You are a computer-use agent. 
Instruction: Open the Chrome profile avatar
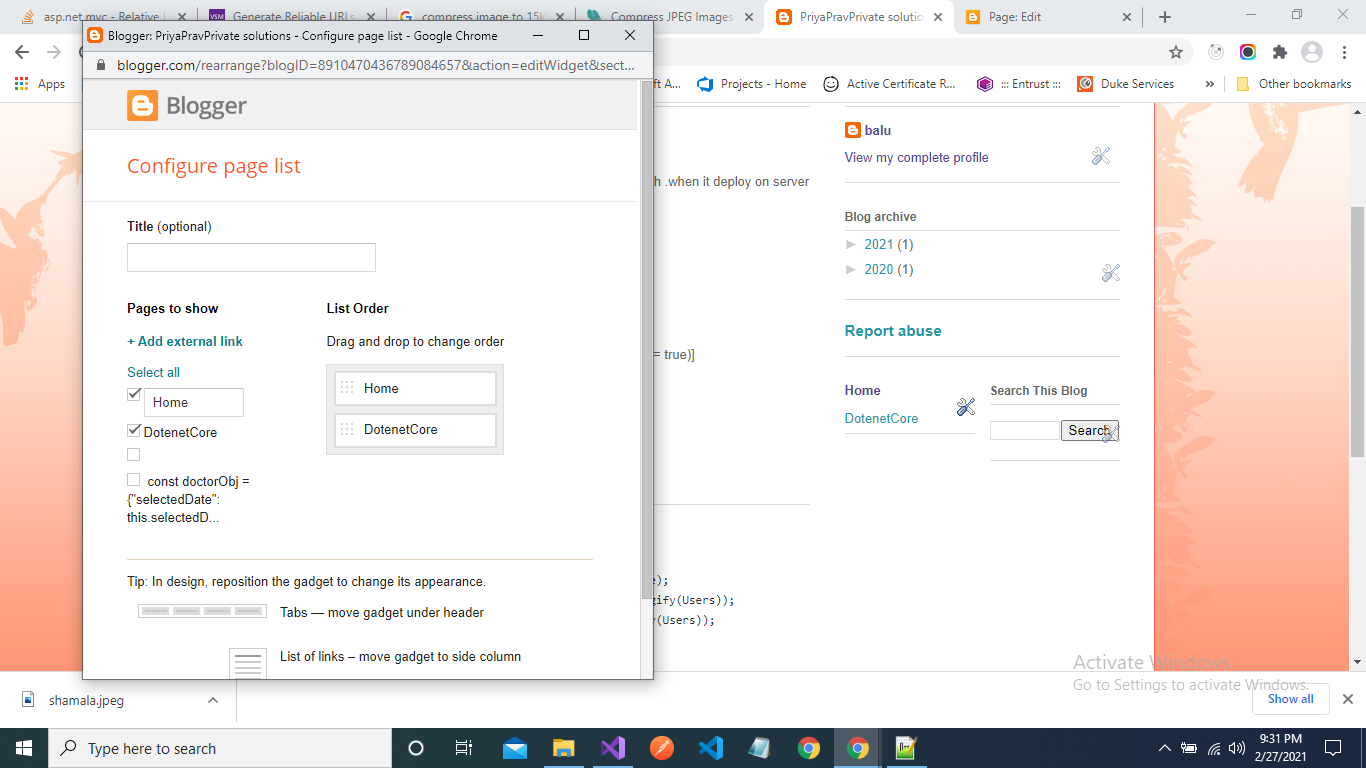1311,52
